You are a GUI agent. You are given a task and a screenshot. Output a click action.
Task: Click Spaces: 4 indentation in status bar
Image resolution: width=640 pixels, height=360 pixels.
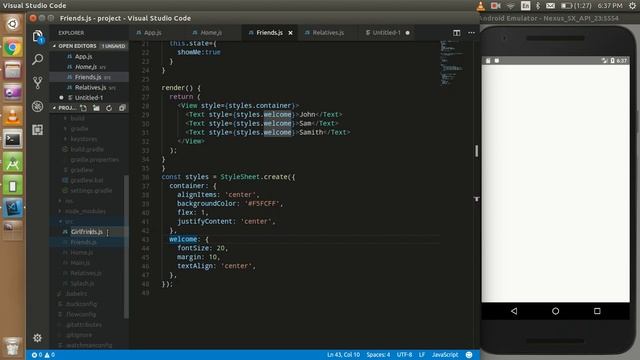tap(378, 355)
